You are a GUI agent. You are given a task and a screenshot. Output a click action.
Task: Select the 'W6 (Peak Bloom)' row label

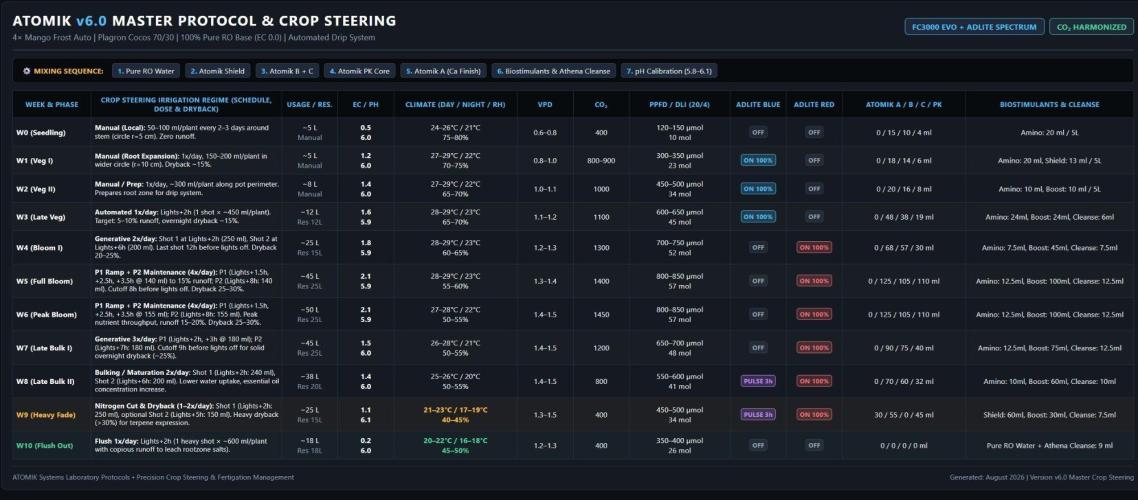pos(46,314)
